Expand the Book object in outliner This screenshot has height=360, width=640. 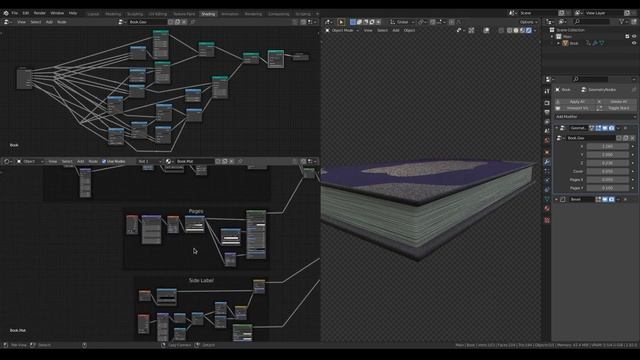559,43
